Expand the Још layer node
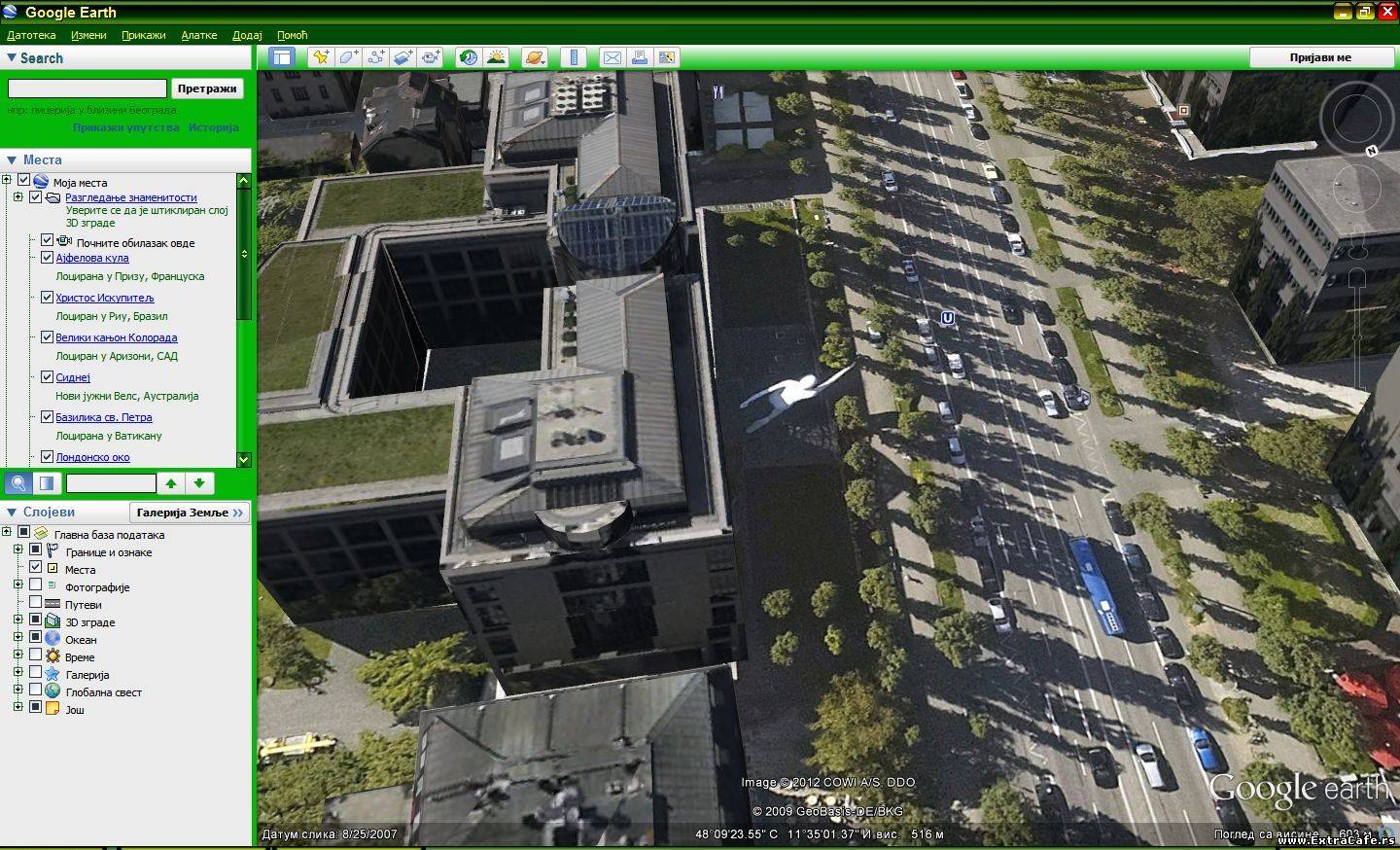This screenshot has height=850, width=1400. 17,707
